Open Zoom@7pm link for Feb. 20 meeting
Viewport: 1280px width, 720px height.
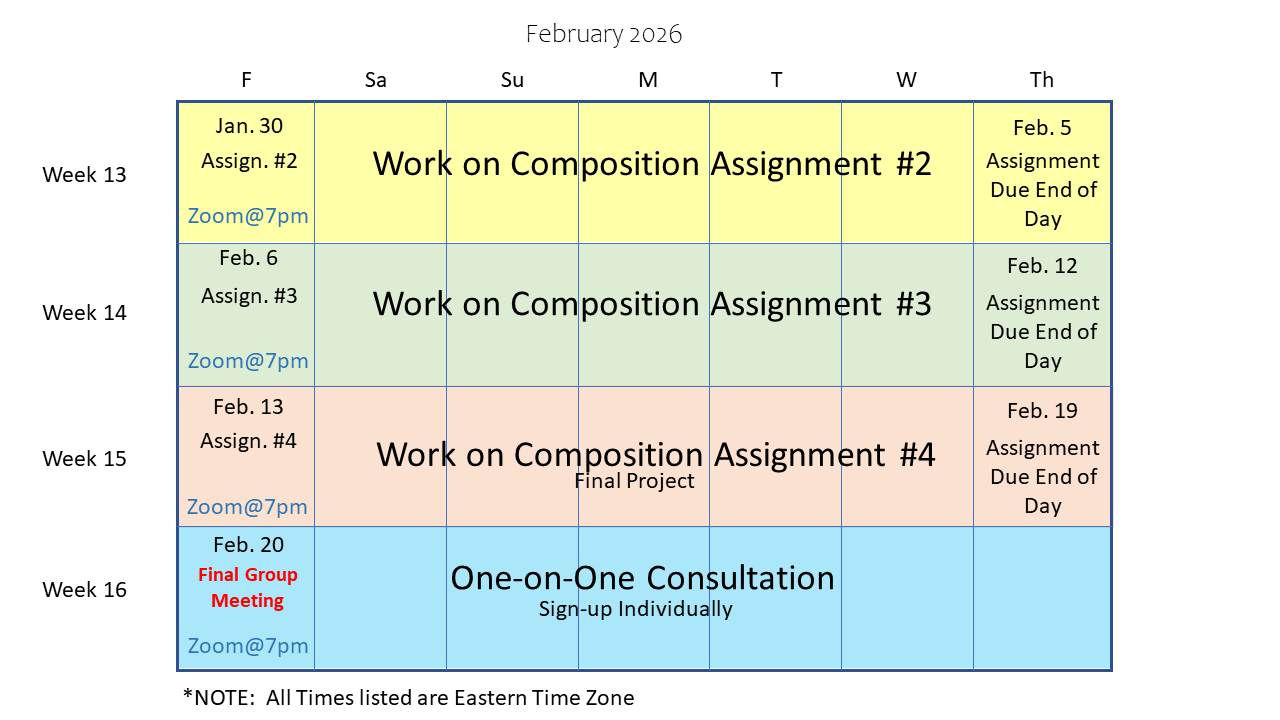coord(248,646)
